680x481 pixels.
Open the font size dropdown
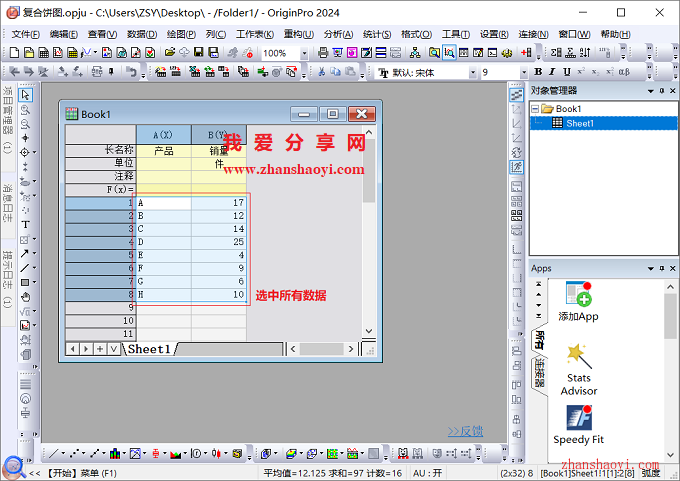[x=524, y=72]
